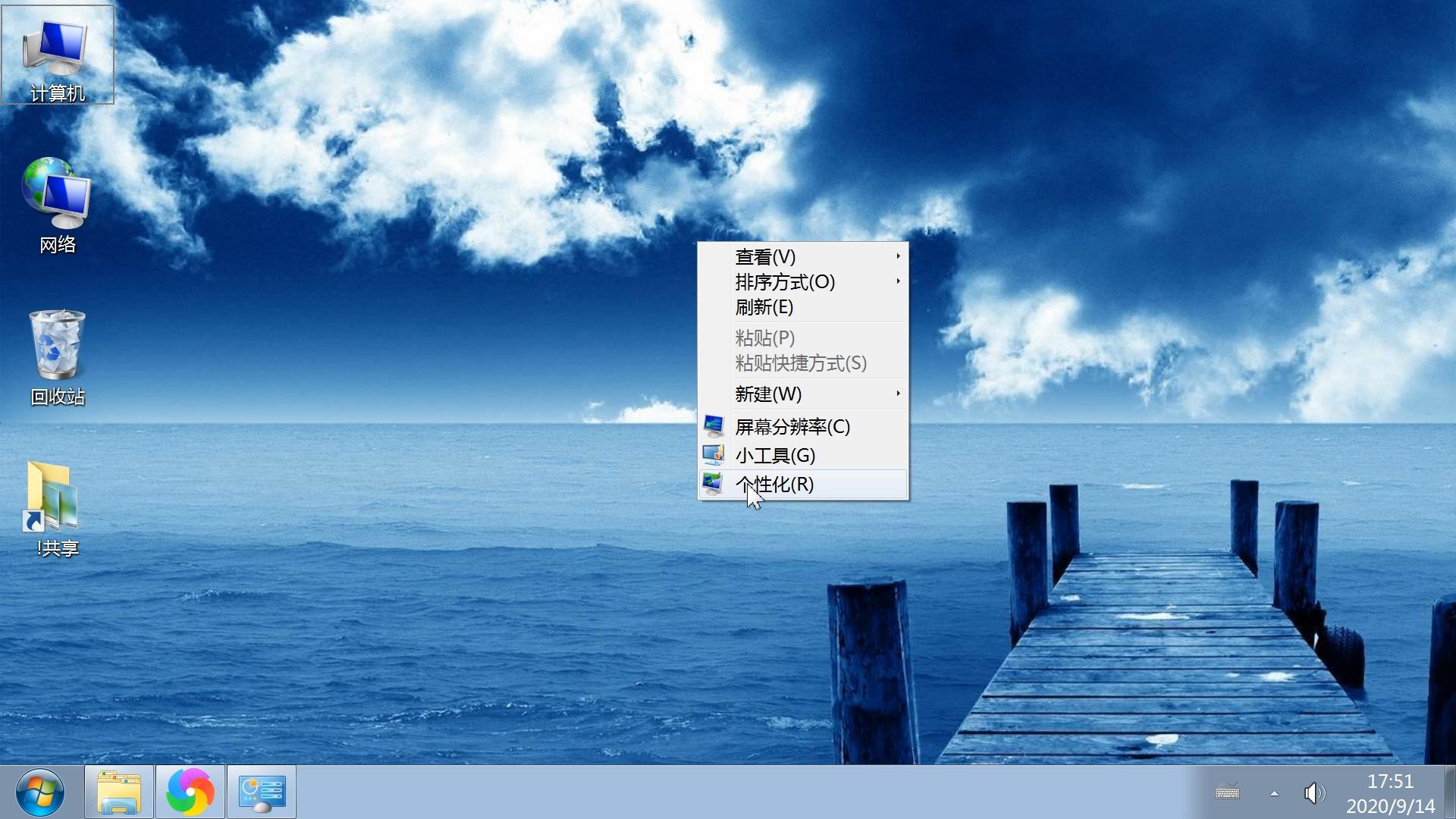Open the colorful browser taskbar icon
1456x819 pixels.
click(x=190, y=792)
